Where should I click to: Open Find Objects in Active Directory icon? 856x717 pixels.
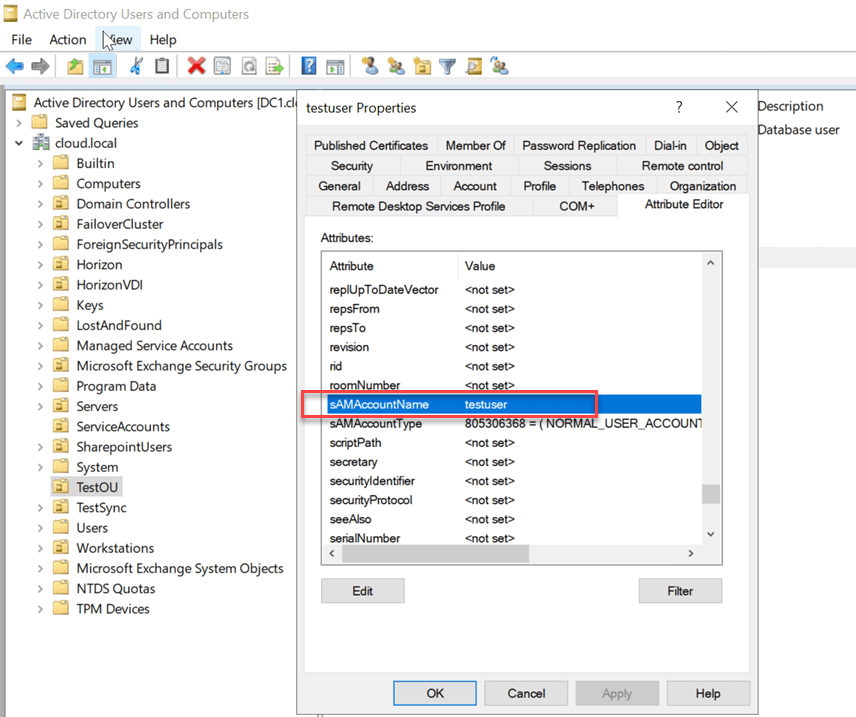[x=475, y=66]
